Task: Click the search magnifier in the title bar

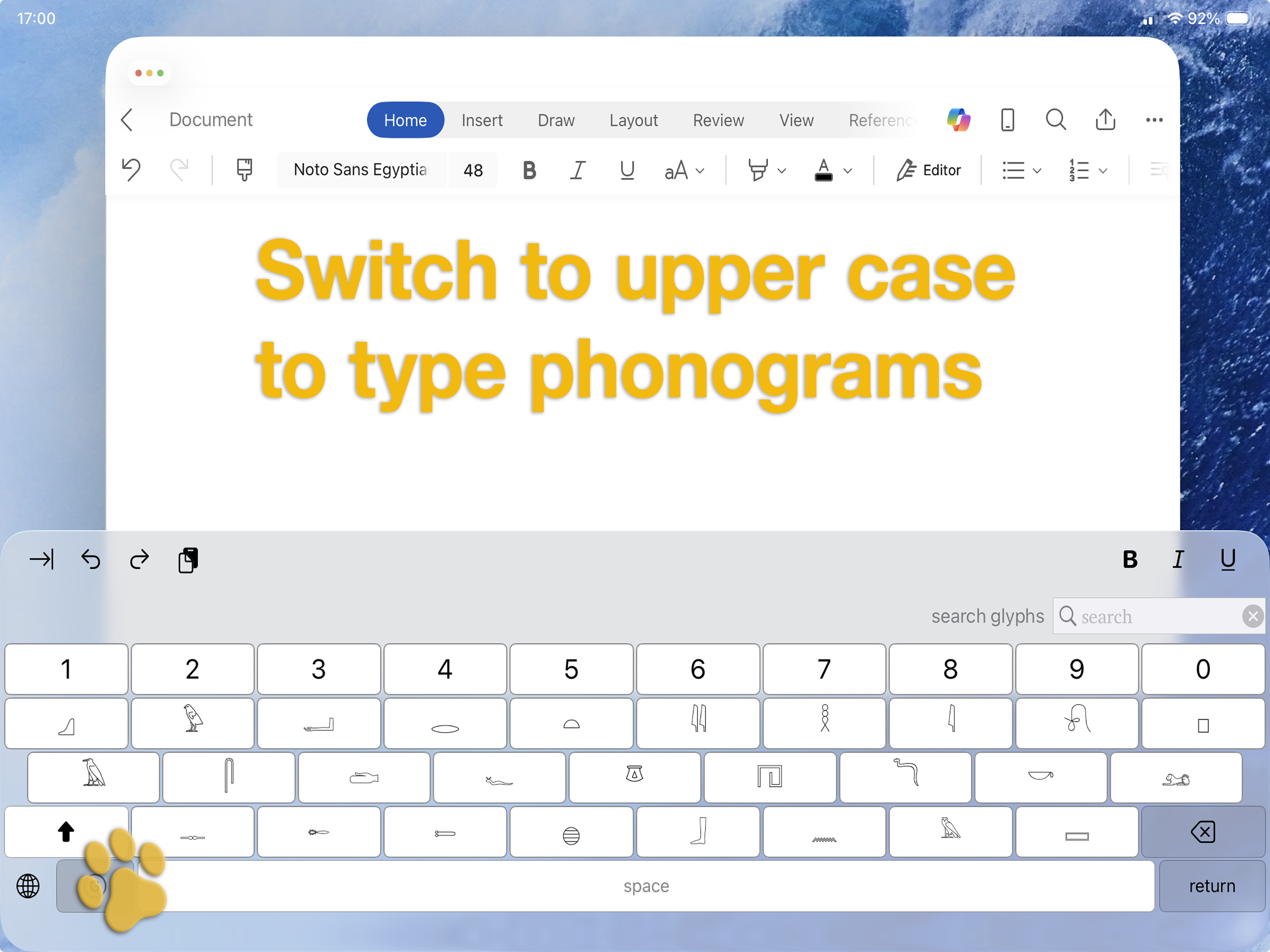Action: [x=1056, y=119]
